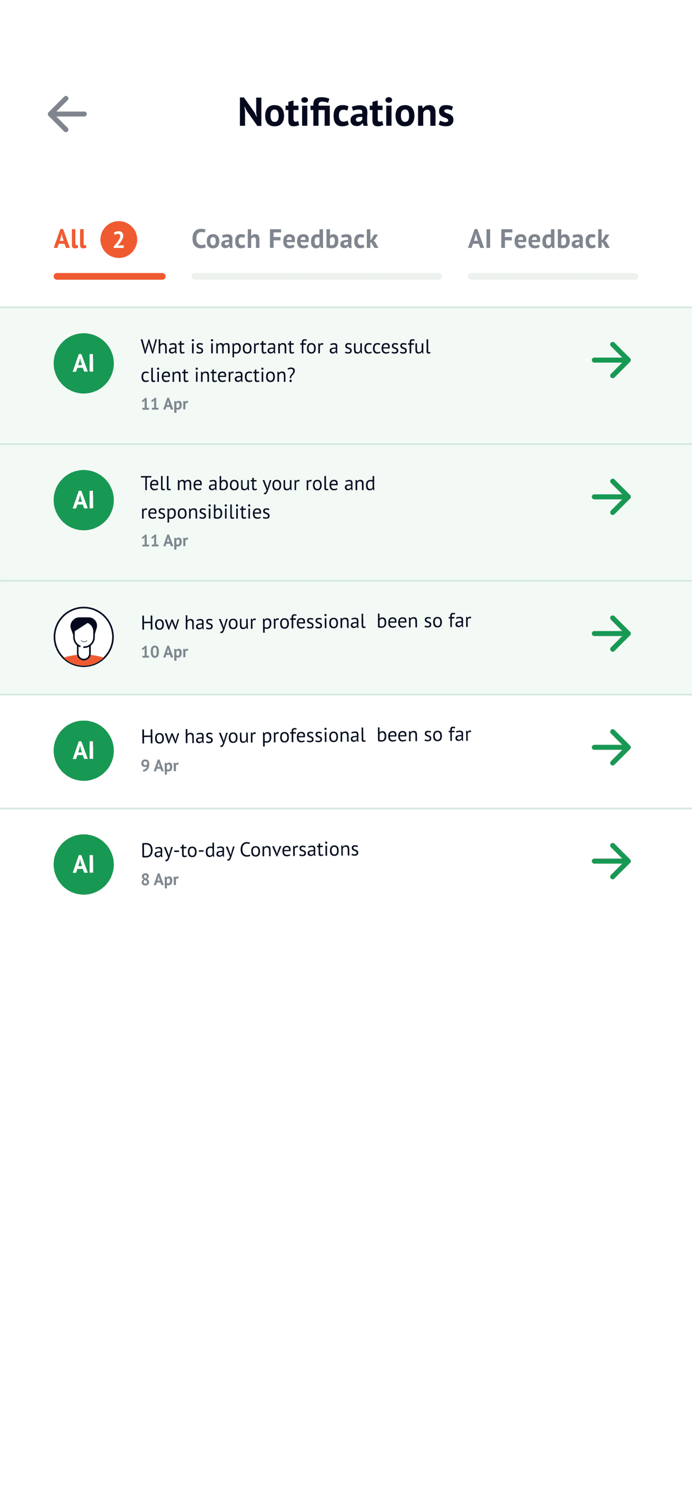This screenshot has height=1500, width=692.
Task: Click the question about successful client interaction
Action: (286, 358)
